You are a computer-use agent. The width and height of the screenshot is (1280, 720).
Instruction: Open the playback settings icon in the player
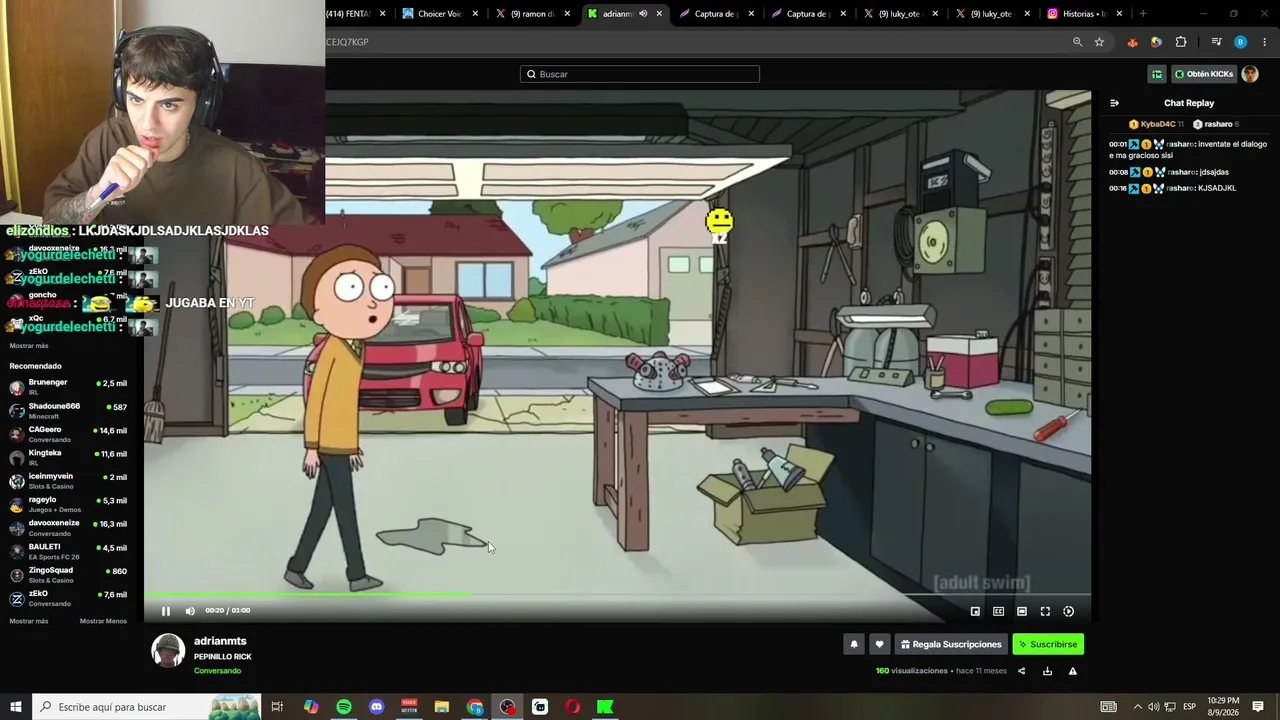(x=1068, y=611)
